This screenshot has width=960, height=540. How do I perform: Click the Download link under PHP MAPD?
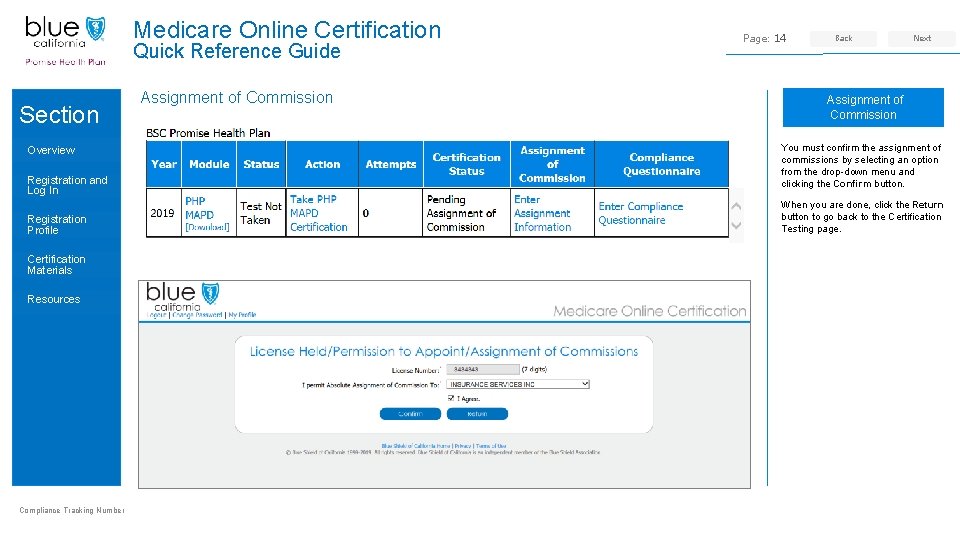click(x=207, y=227)
